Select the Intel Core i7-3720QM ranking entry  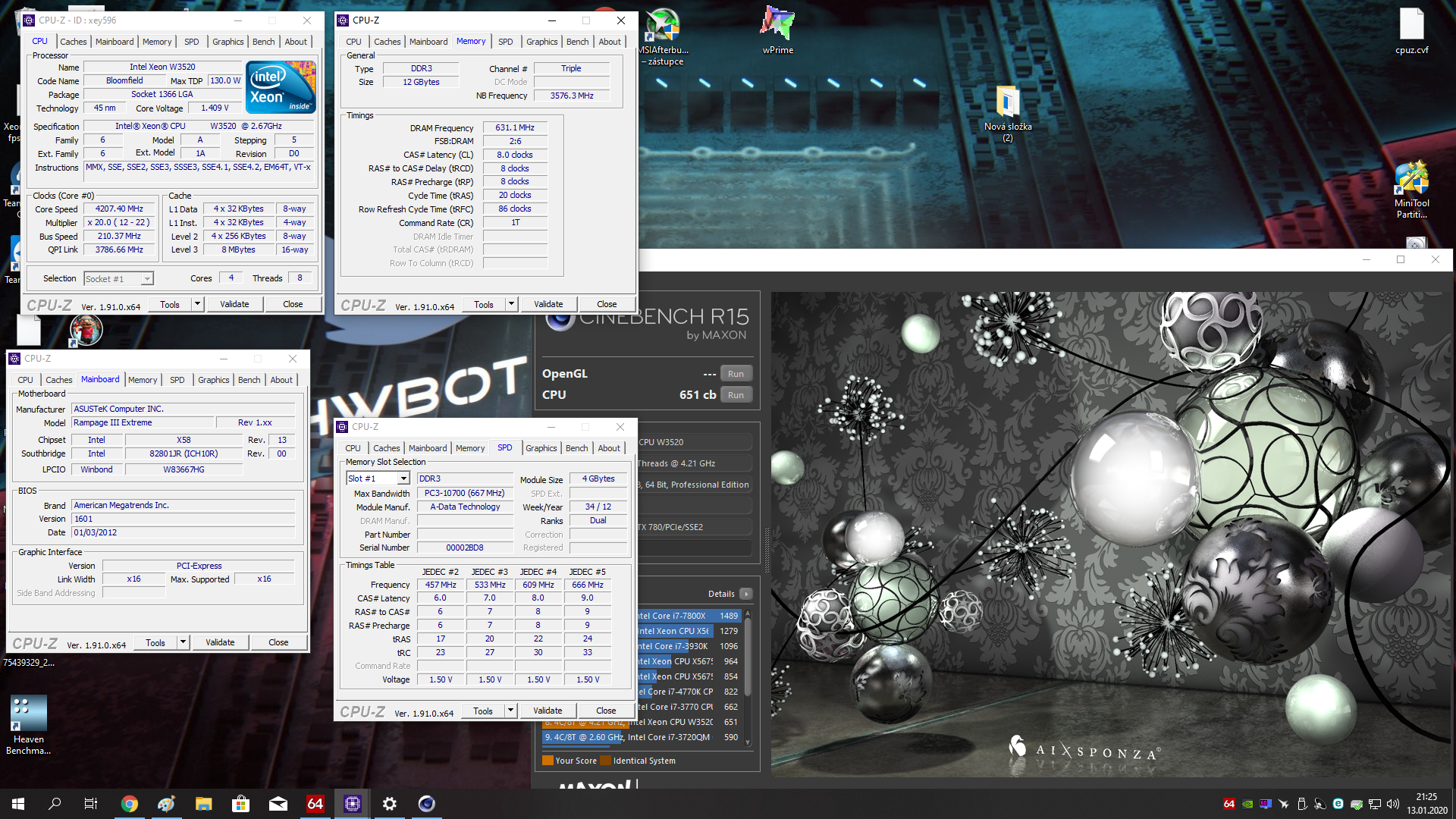tap(642, 737)
